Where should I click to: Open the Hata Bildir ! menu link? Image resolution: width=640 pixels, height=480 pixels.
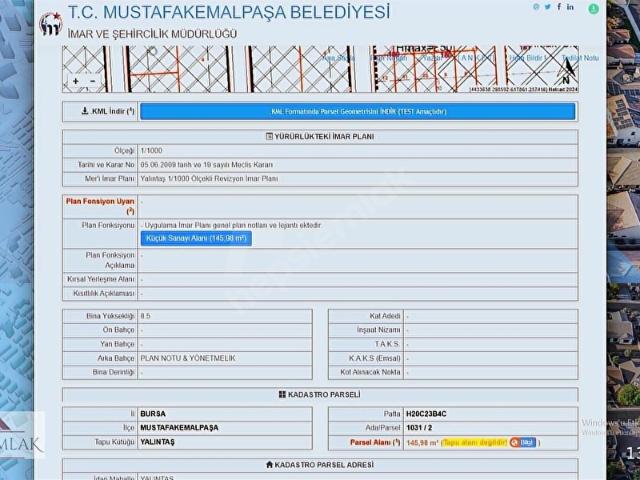[x=527, y=58]
